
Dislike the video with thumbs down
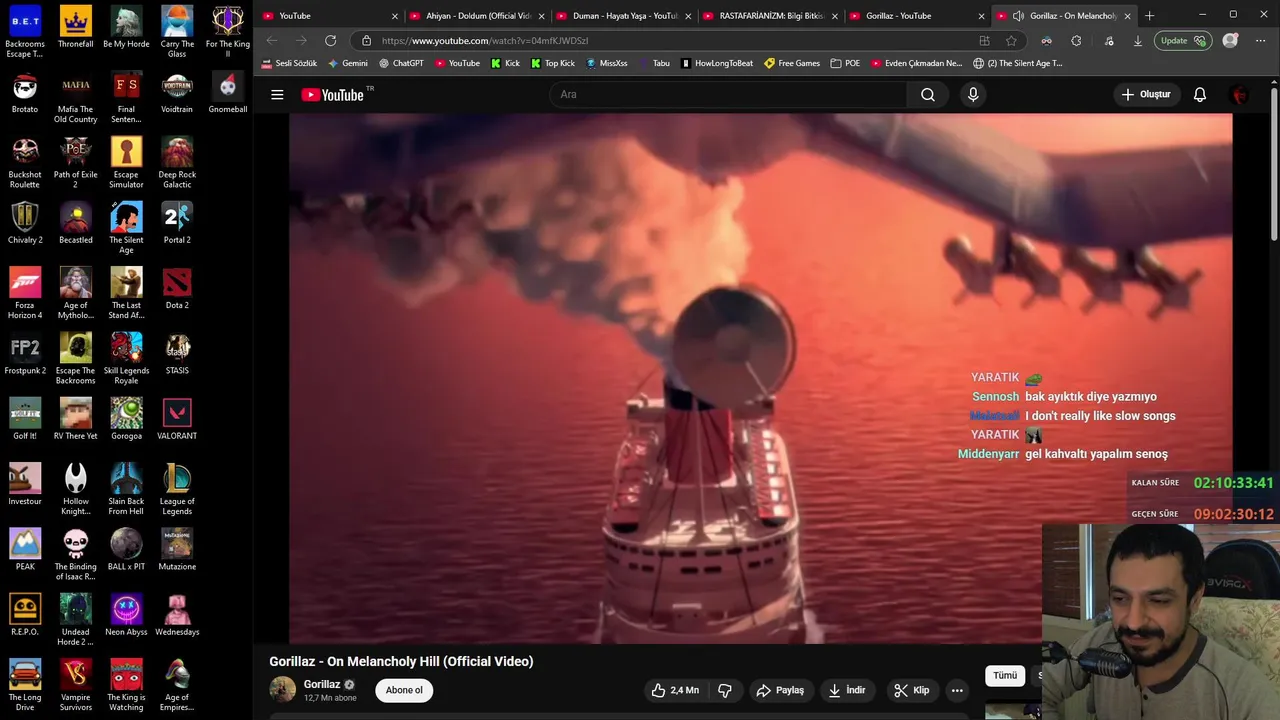725,690
